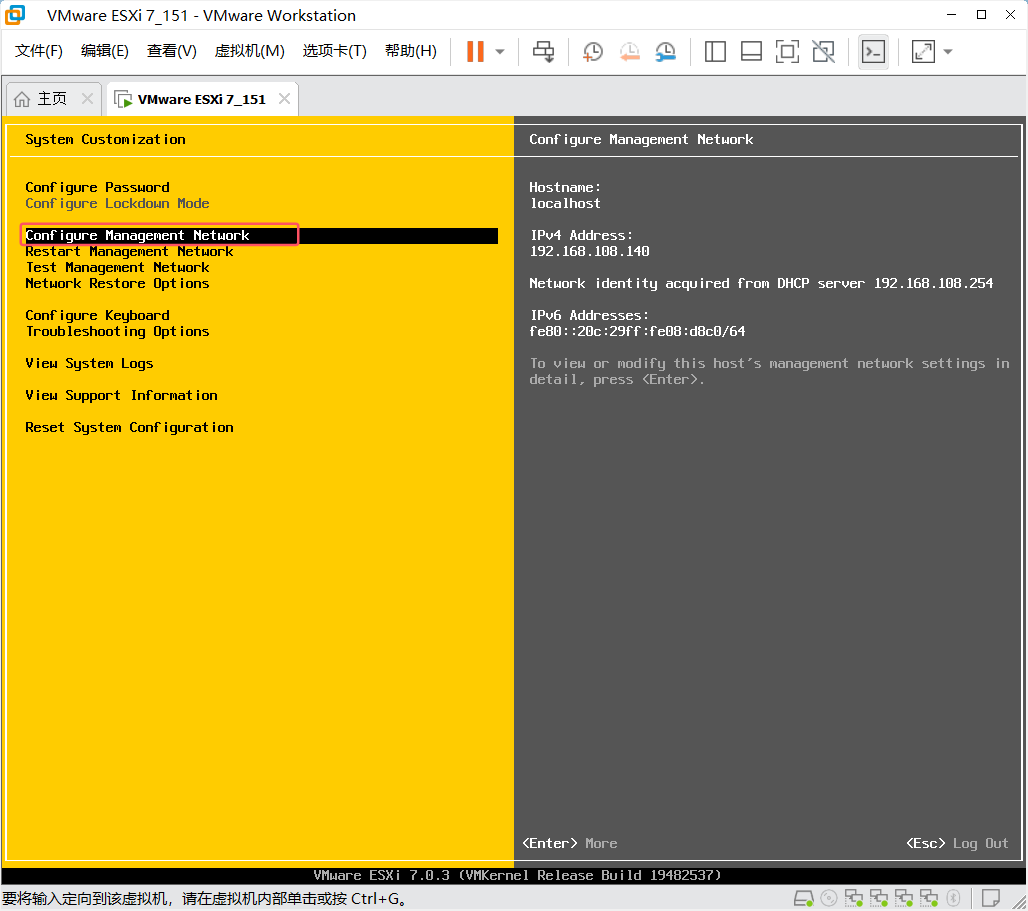Viewport: 1028px width, 911px height.
Task: Click View System Logs entry
Action: (89, 364)
